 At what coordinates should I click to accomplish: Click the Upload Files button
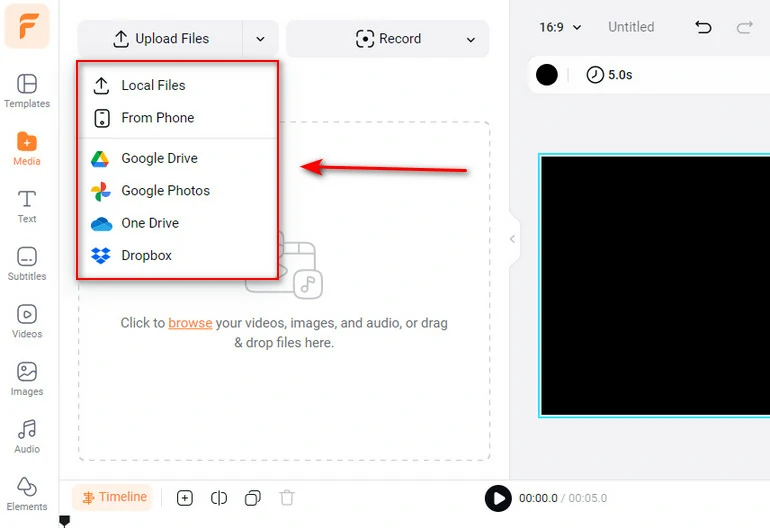coord(161,39)
